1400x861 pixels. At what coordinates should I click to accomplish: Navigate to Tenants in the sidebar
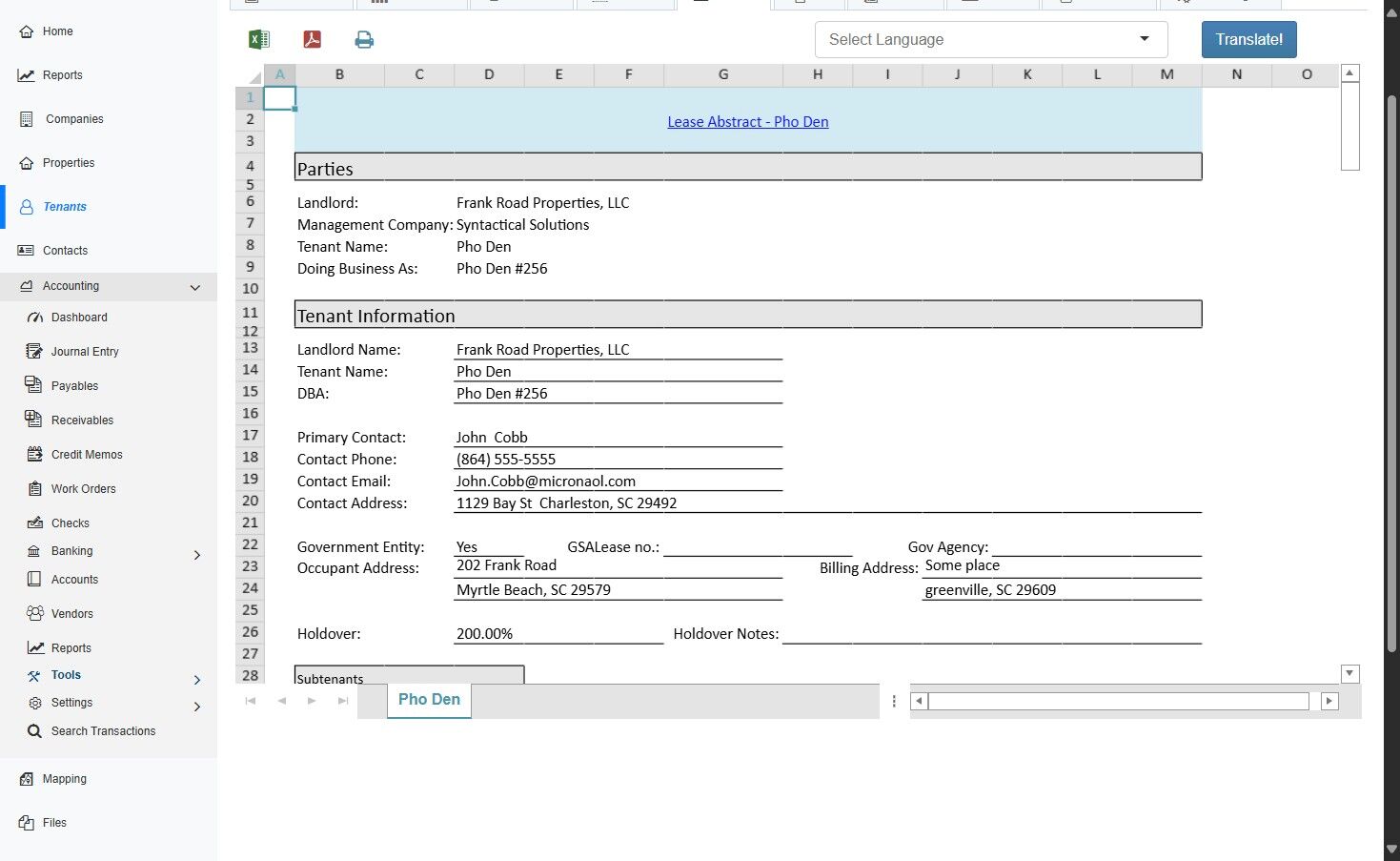64,207
